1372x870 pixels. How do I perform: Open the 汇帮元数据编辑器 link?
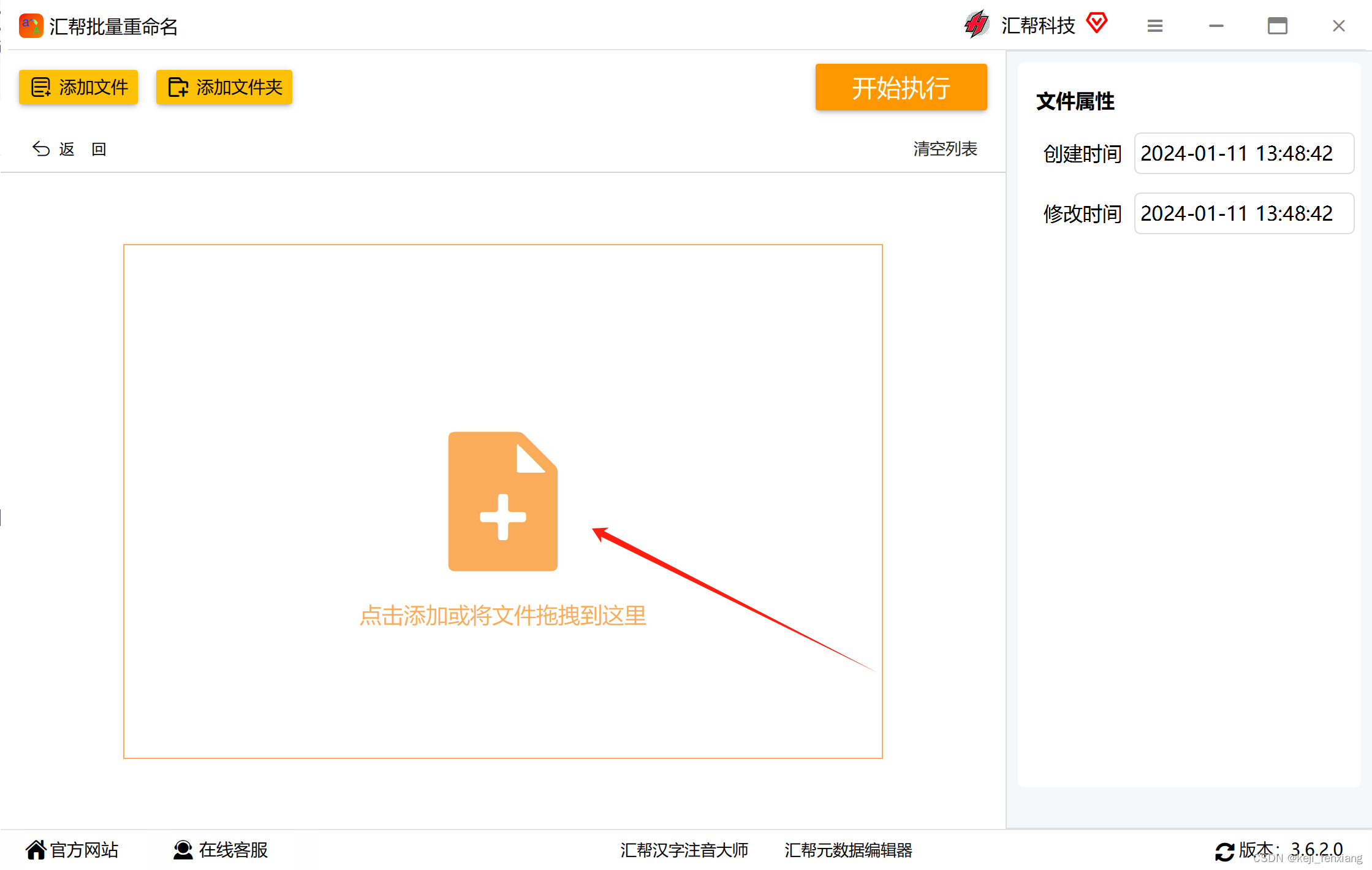tap(848, 850)
